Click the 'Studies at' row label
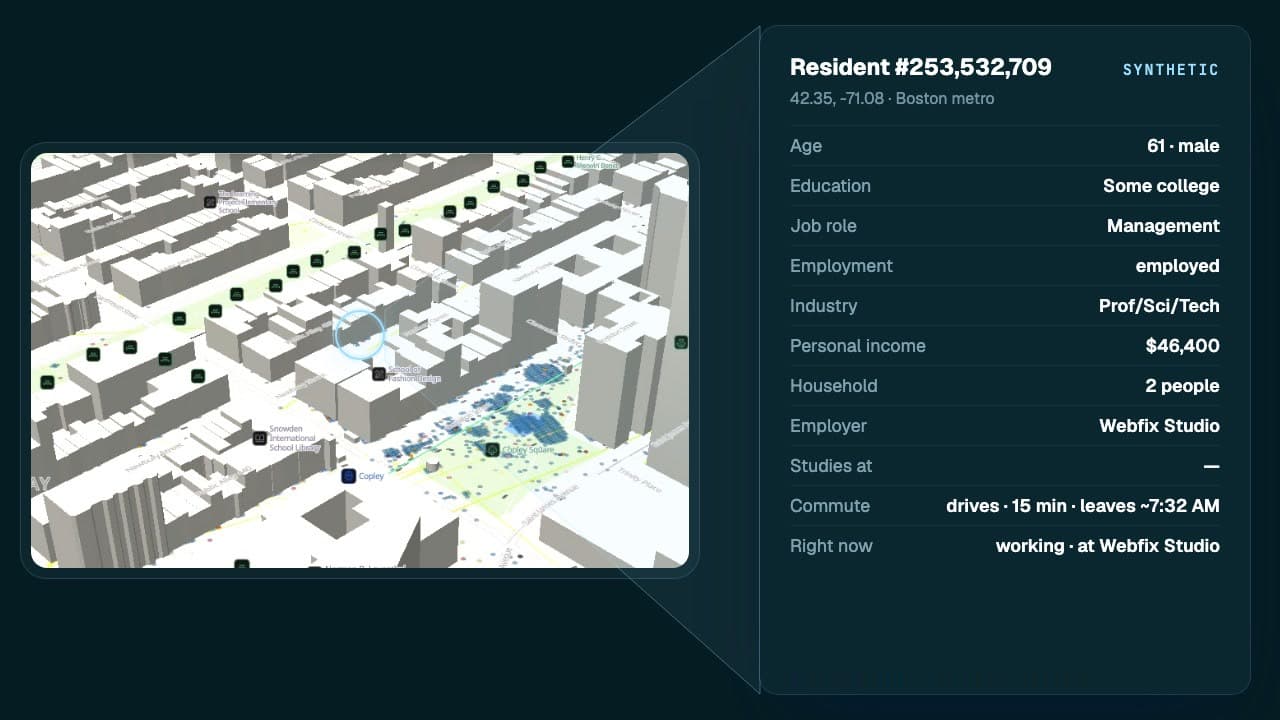 tap(831, 466)
